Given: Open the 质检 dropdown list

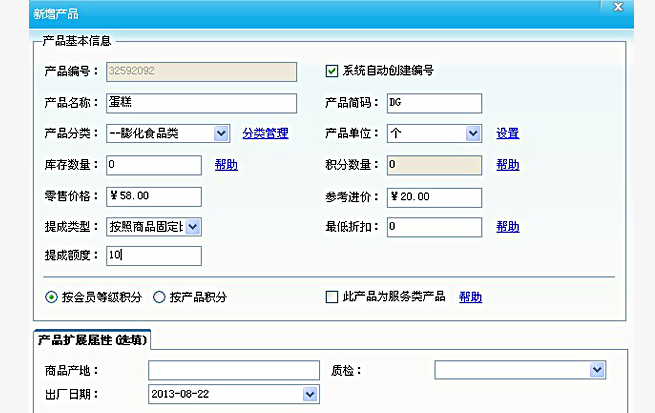Looking at the screenshot, I should pos(597,371).
